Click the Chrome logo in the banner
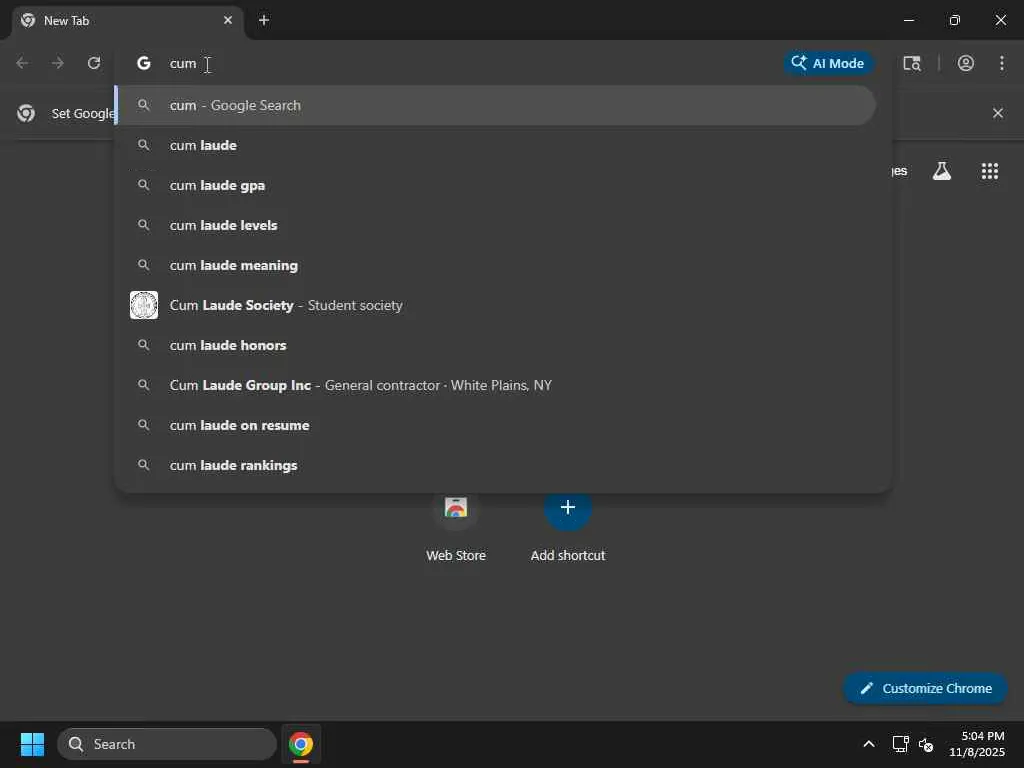This screenshot has height=768, width=1024. 26,113
